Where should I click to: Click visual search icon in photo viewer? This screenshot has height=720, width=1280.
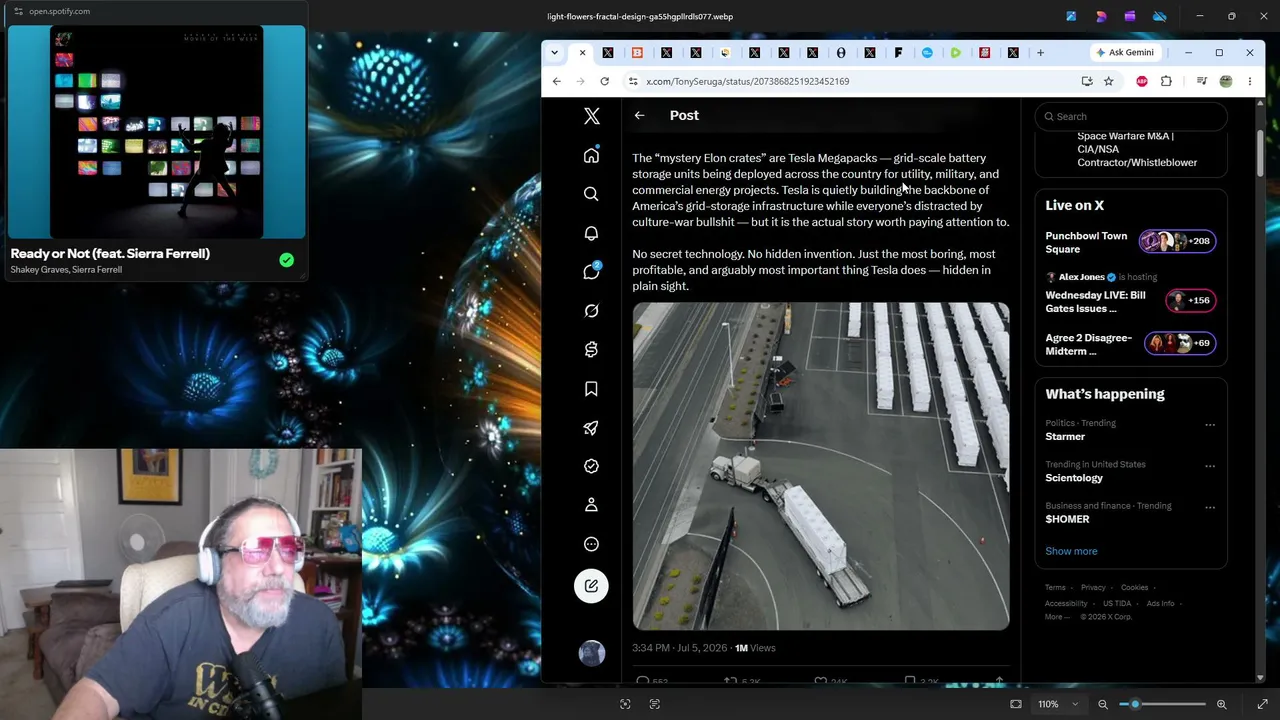(x=625, y=704)
